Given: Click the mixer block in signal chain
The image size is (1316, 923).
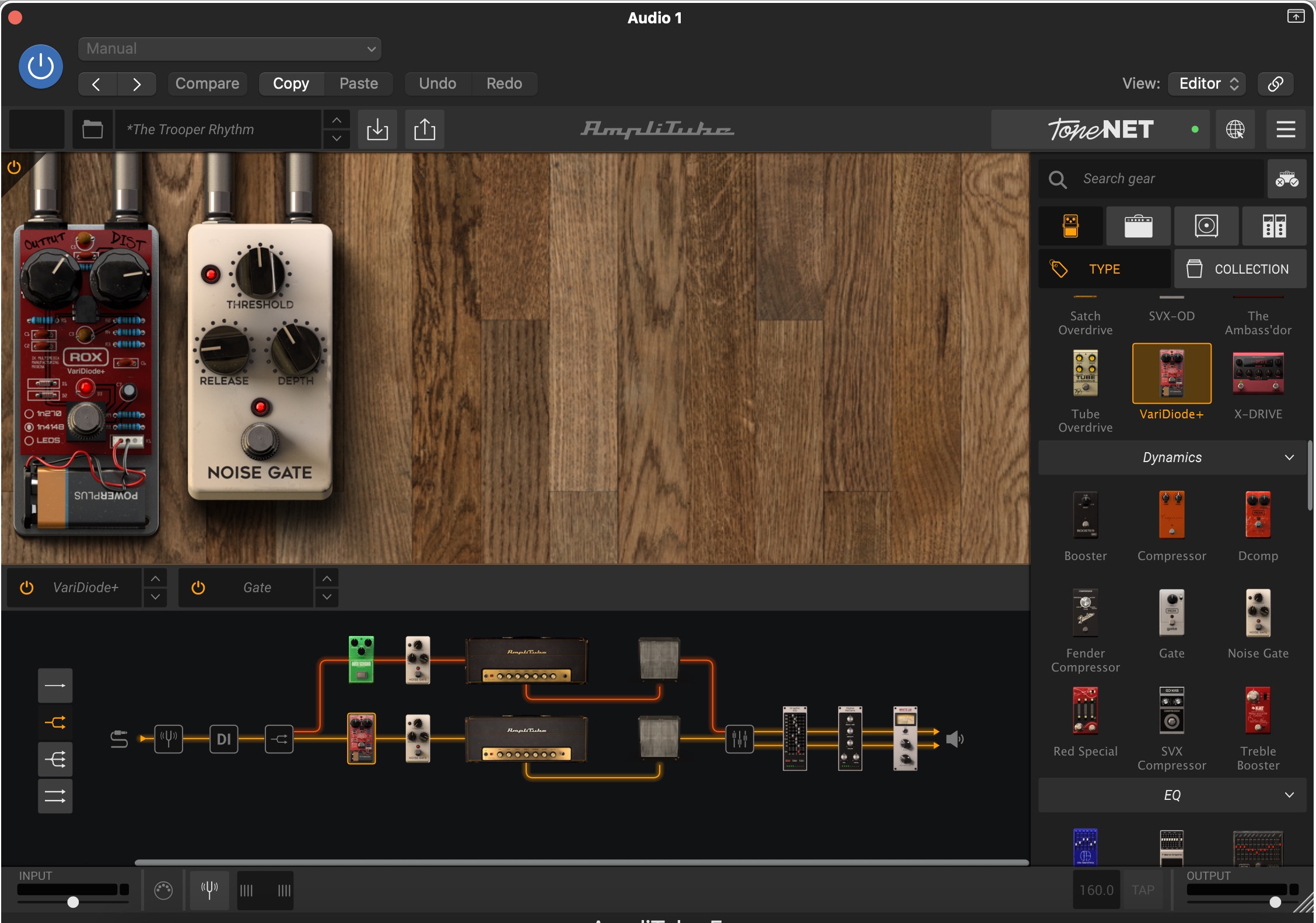Looking at the screenshot, I should pos(739,739).
